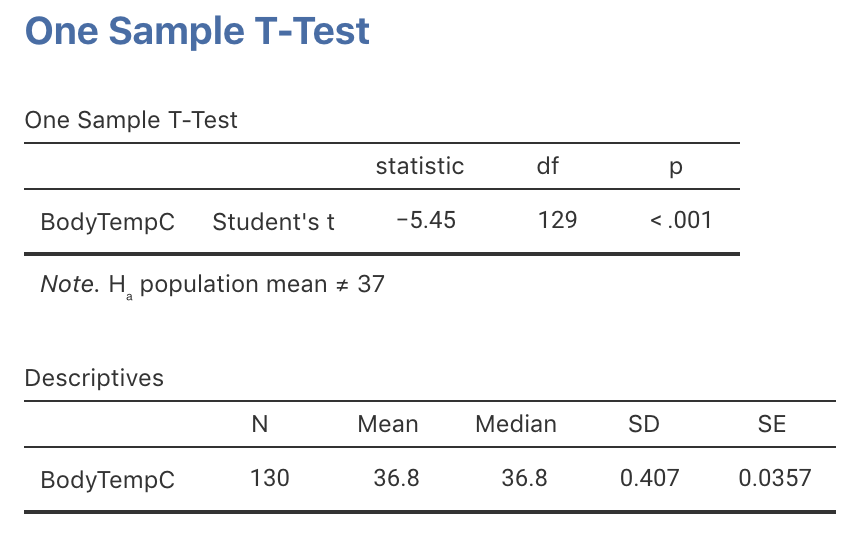Click BodyTempC in the T-Test table row
The image size is (860, 540).
(107, 221)
